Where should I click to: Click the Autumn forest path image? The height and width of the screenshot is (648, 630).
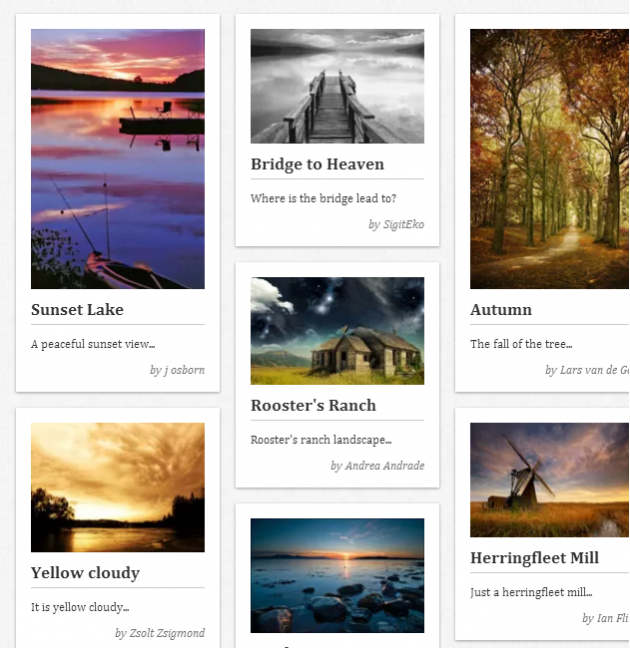pos(550,159)
